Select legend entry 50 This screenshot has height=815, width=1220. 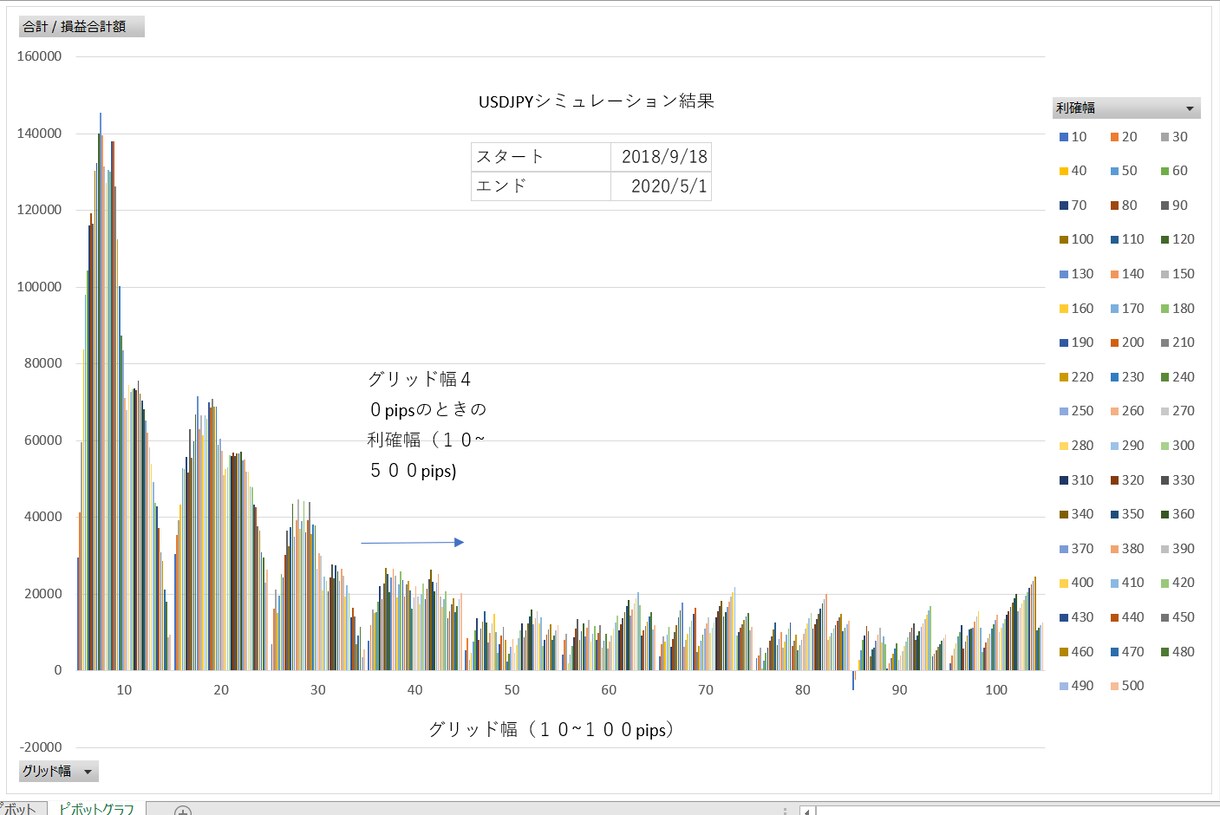point(1123,171)
